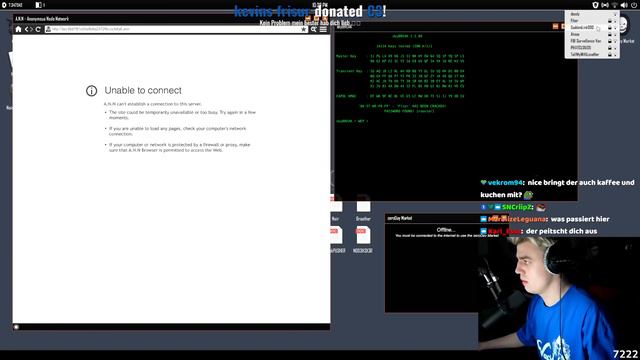This screenshot has height=360, width=640.
Task: Select the TellMyWifiLoveHer network
Action: click(x=592, y=54)
